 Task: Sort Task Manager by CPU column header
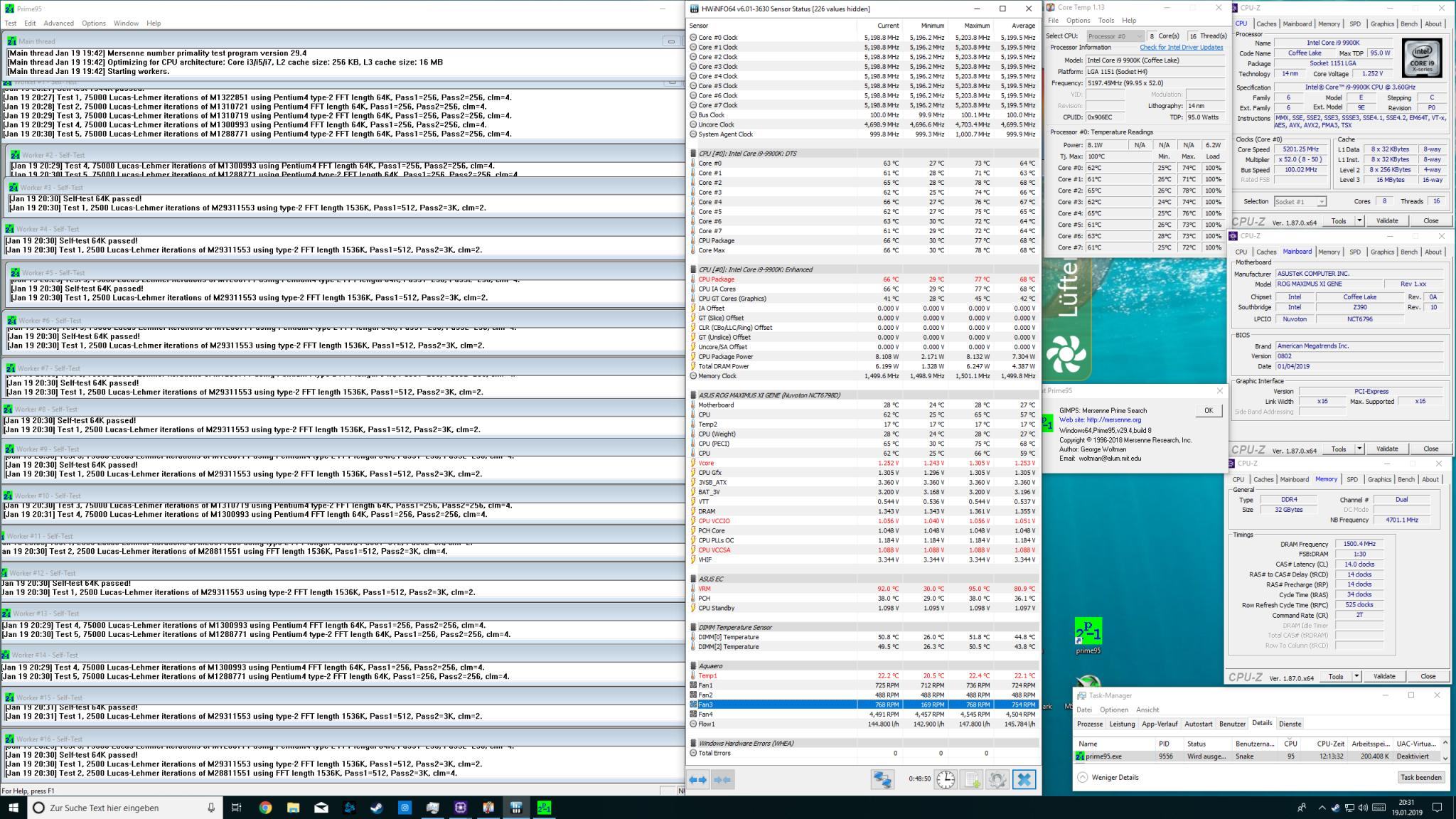click(x=1290, y=744)
